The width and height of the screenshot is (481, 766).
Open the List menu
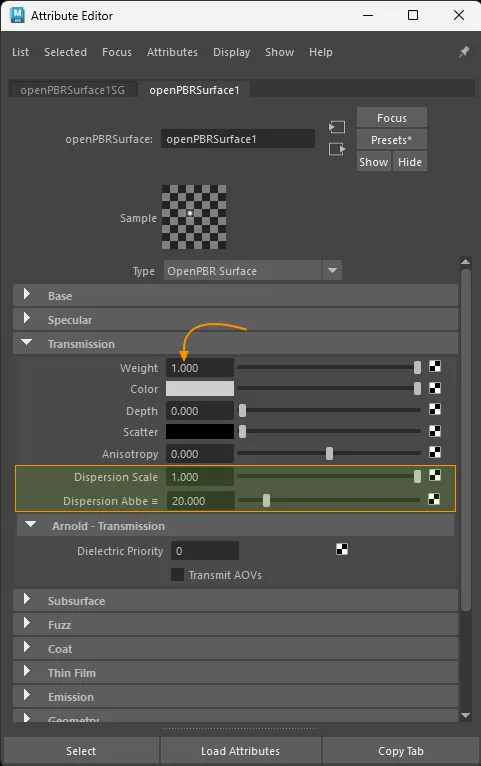(x=21, y=52)
